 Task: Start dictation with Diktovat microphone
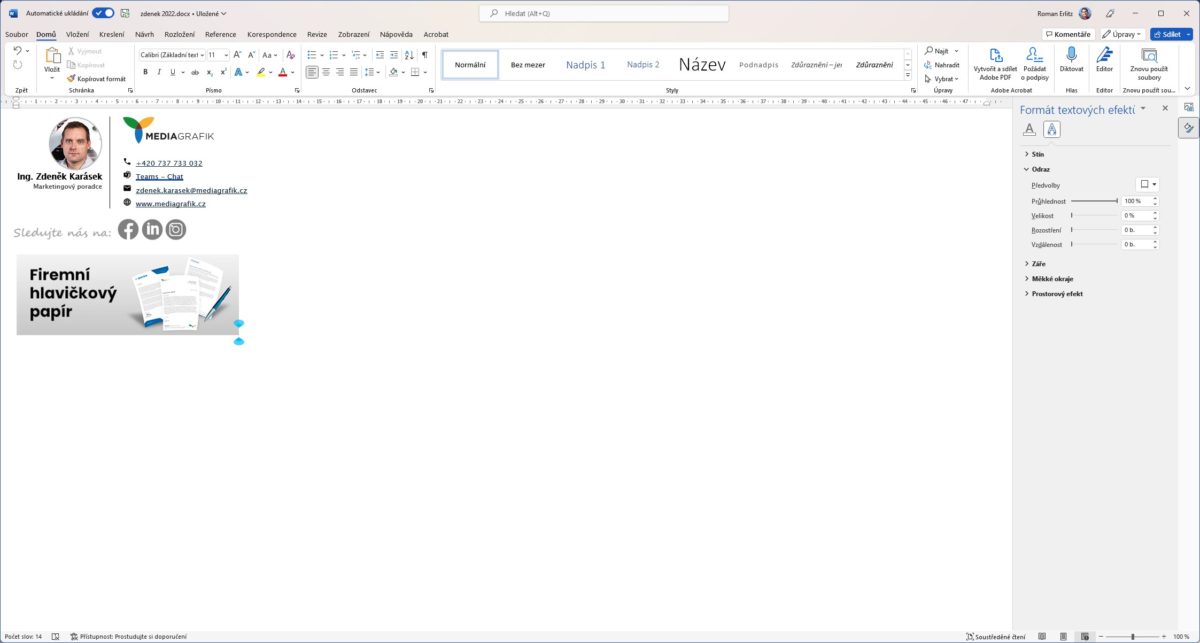(1071, 60)
